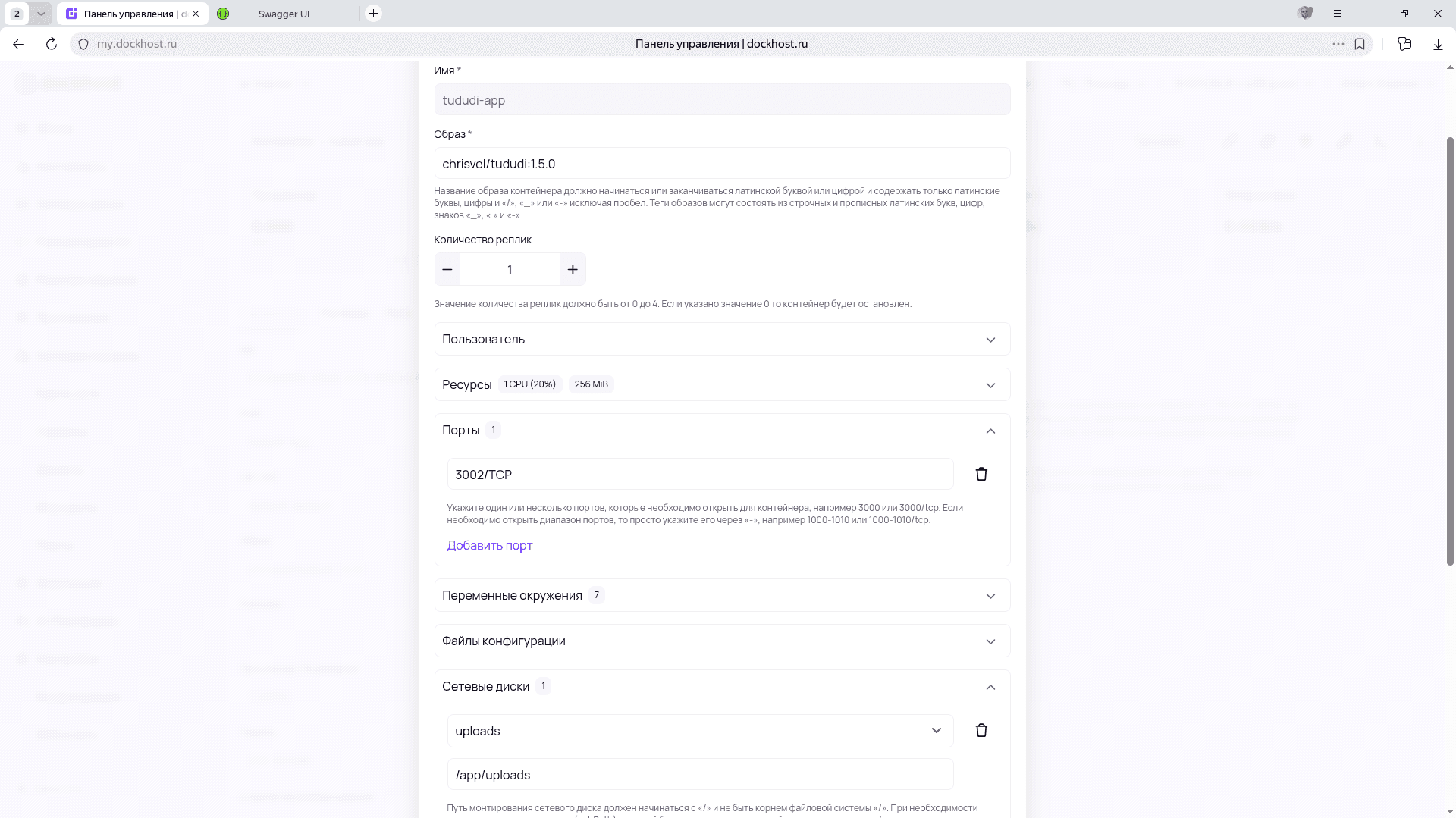Delete the 3002/TCP port entry
1456x818 pixels.
pos(981,474)
